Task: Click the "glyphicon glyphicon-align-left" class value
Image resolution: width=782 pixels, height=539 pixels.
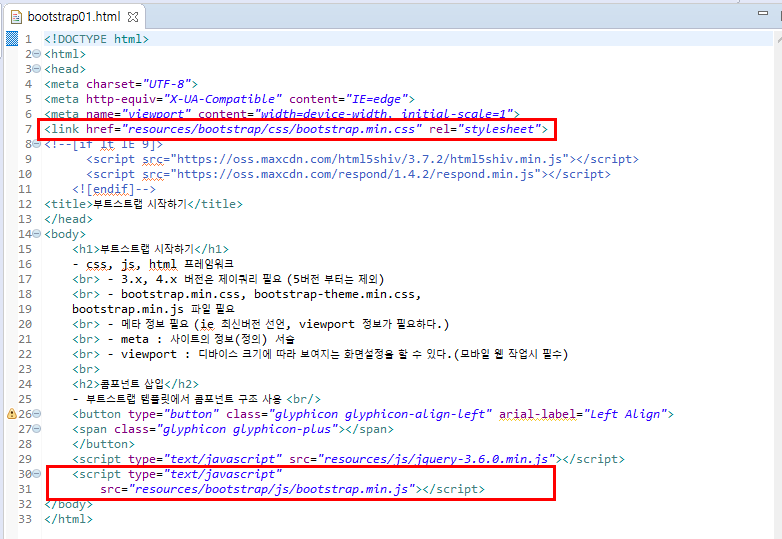Action: click(381, 414)
